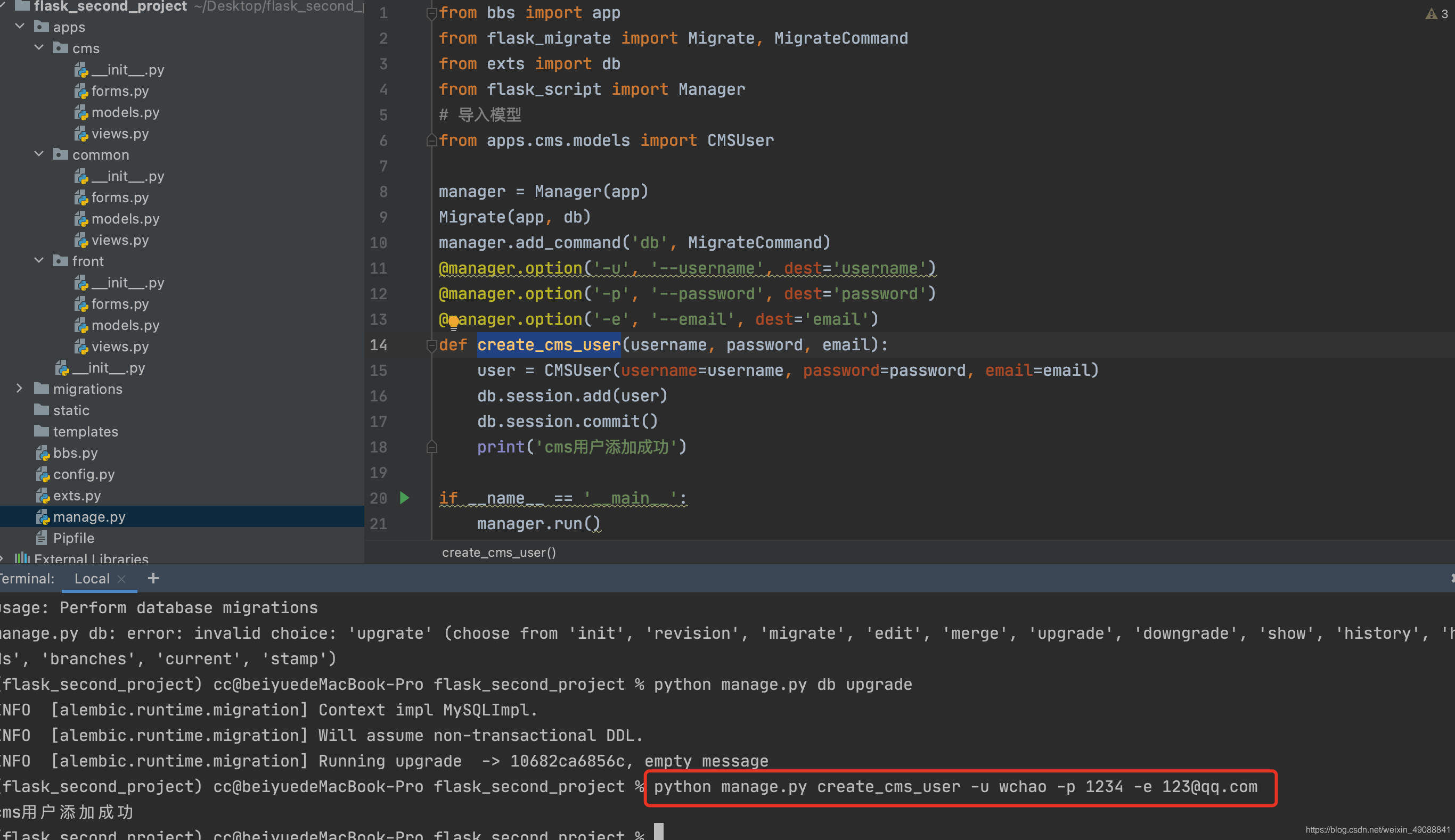Collapse the apps folder chevron
Image resolution: width=1455 pixels, height=840 pixels.
click(x=20, y=26)
